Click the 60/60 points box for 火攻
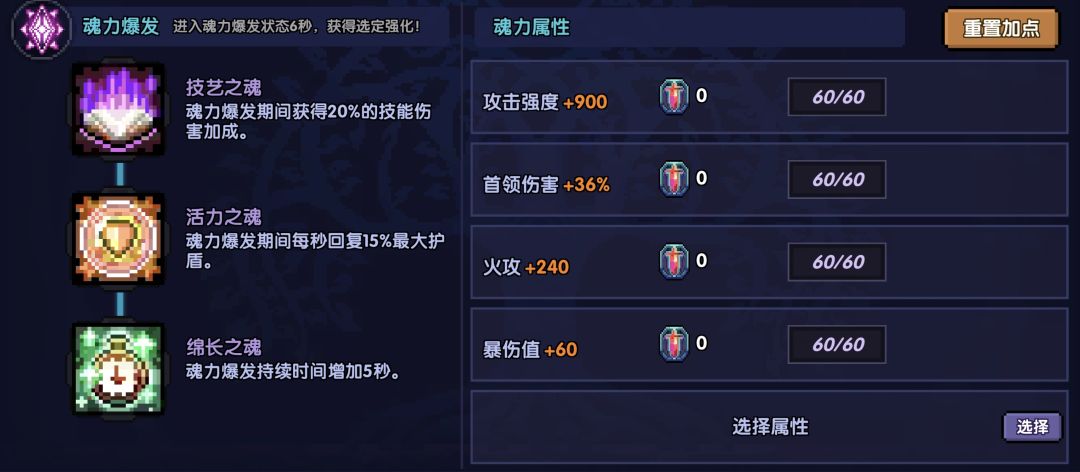Viewport: 1080px width, 472px height. [x=837, y=262]
